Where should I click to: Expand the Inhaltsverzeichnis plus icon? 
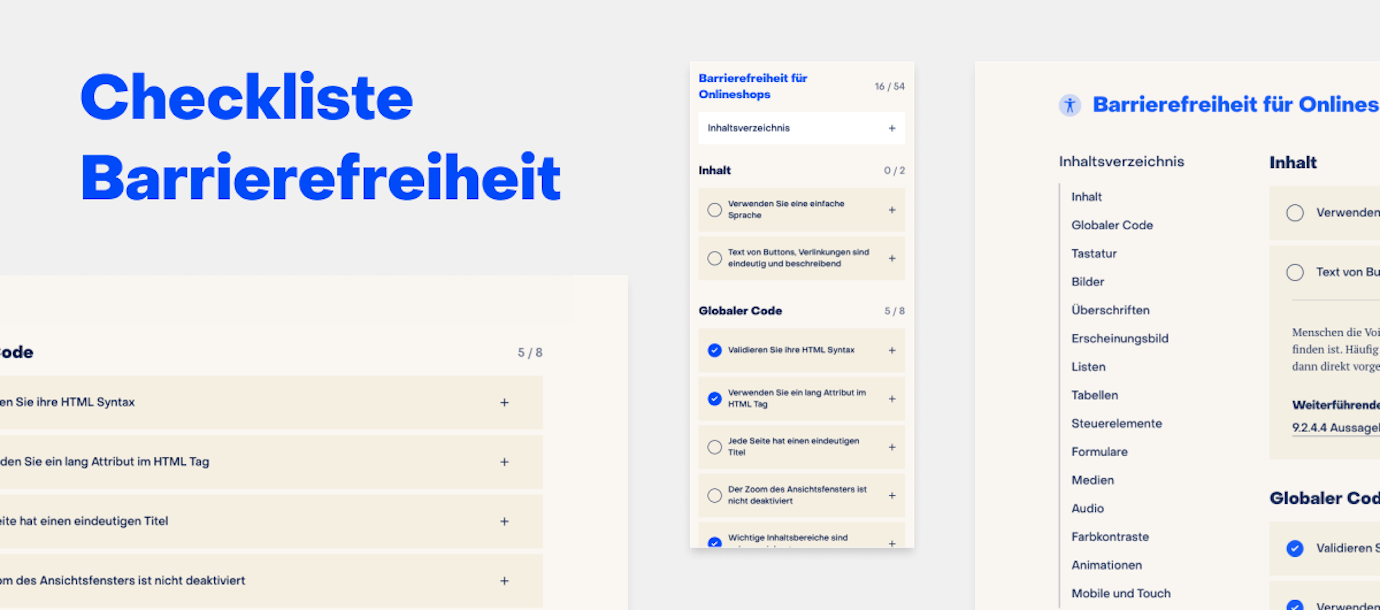coord(892,128)
